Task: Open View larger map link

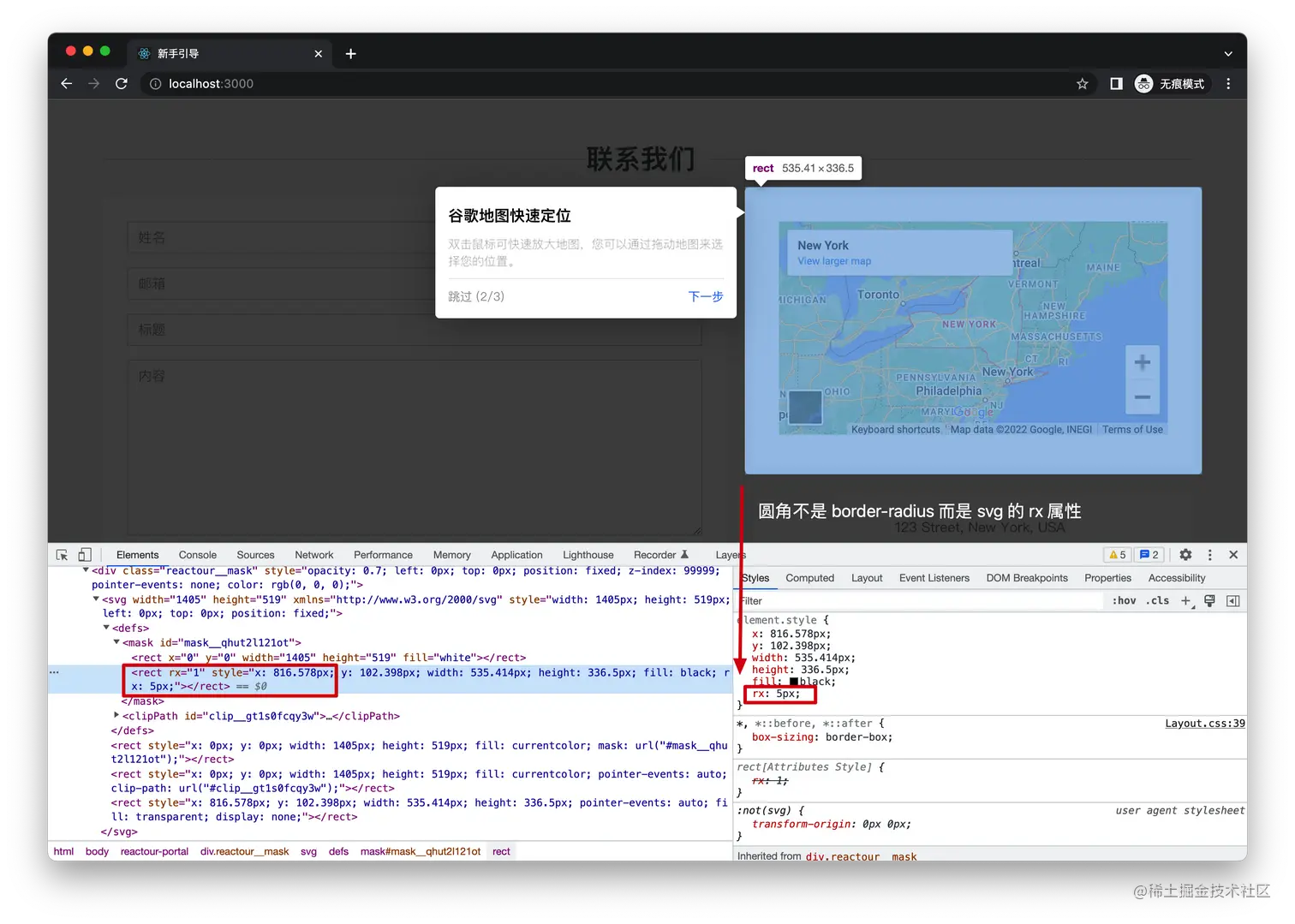Action: [x=834, y=261]
